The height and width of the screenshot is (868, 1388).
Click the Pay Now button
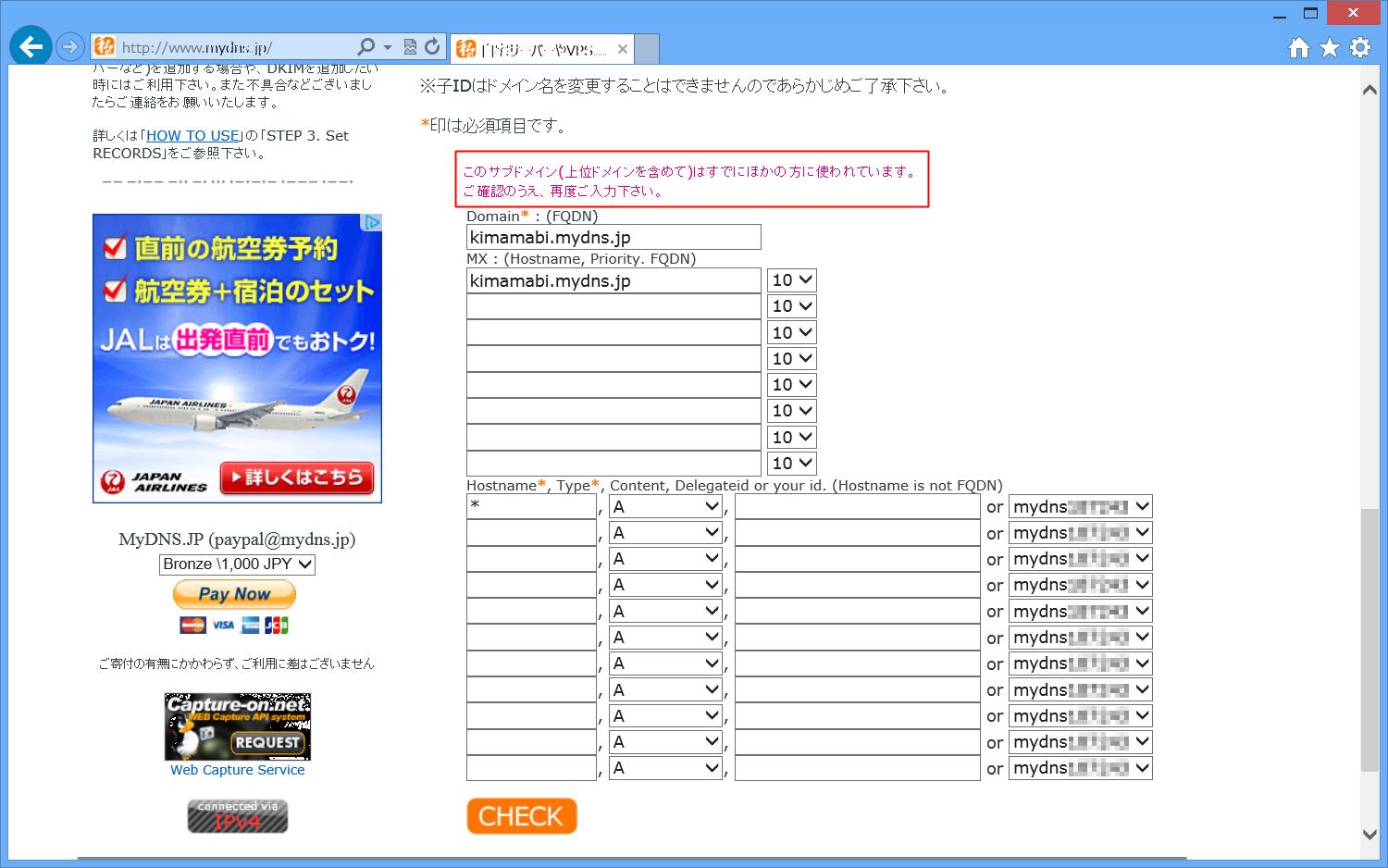(234, 594)
